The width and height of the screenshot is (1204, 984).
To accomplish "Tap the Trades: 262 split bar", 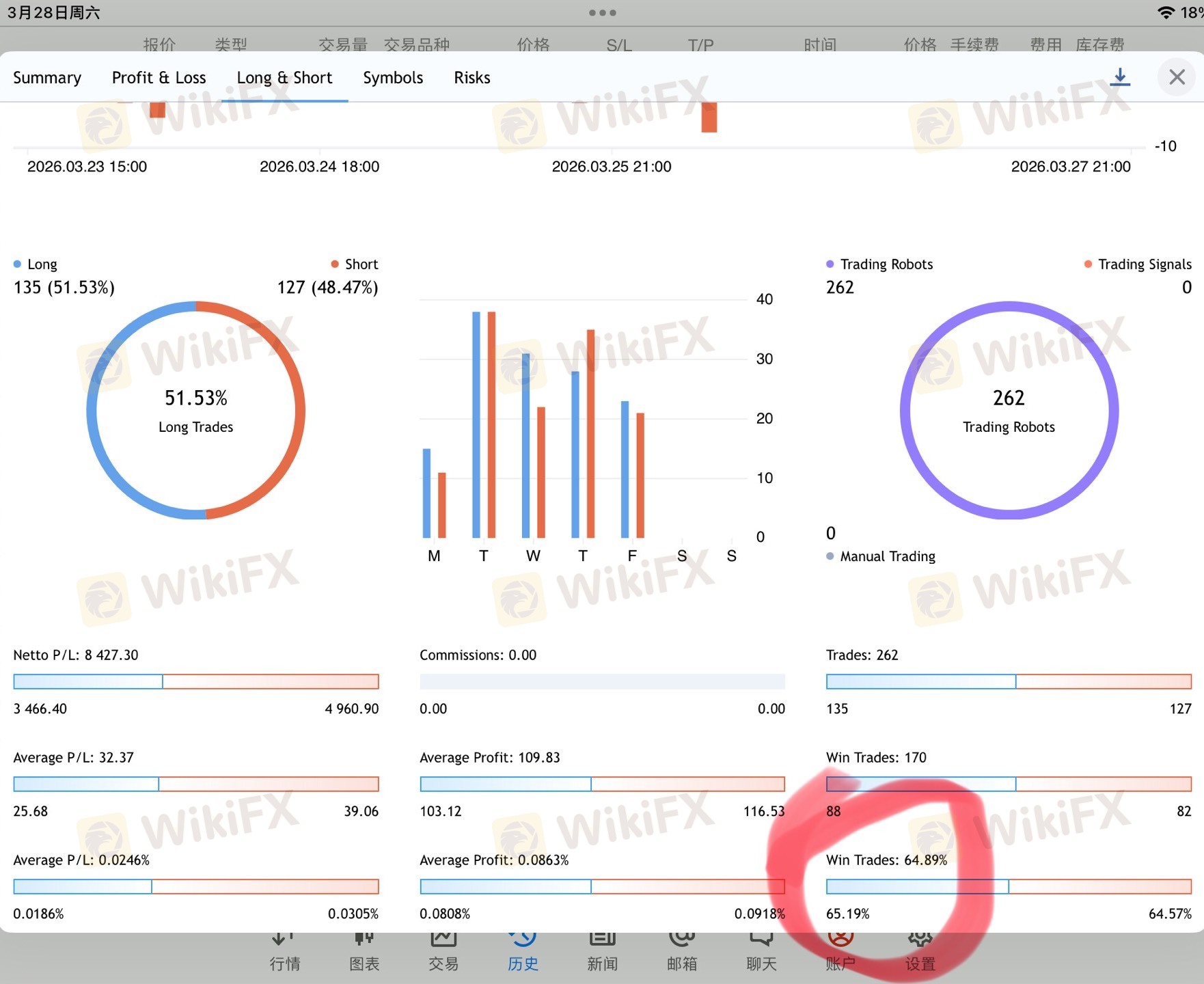I will click(x=1009, y=681).
